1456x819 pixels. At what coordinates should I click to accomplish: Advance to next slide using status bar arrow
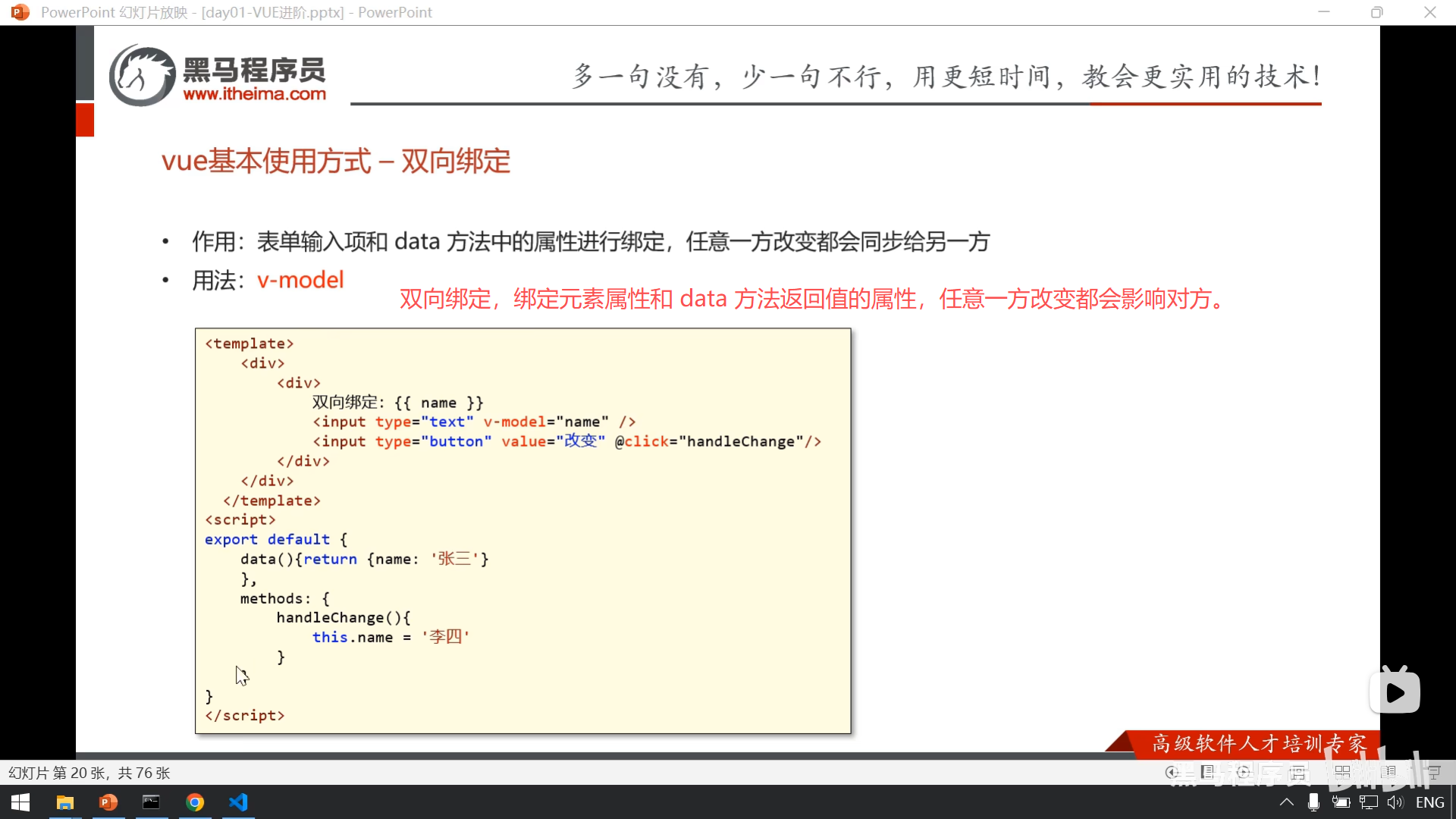pos(1243,772)
